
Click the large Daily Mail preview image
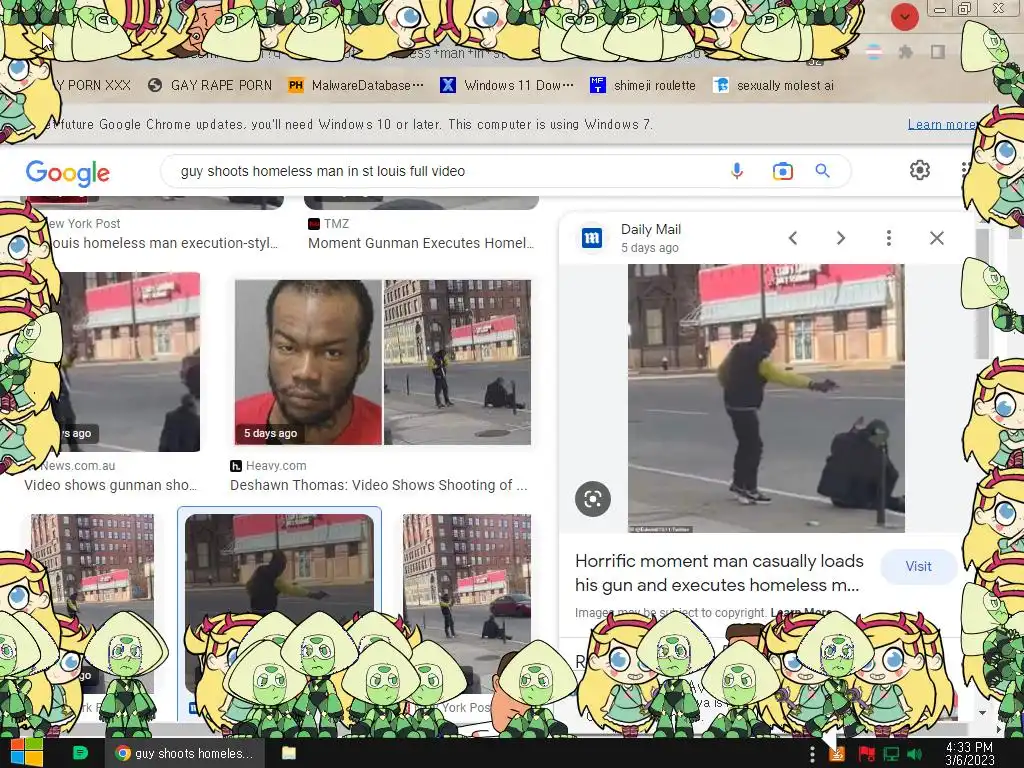coord(766,398)
